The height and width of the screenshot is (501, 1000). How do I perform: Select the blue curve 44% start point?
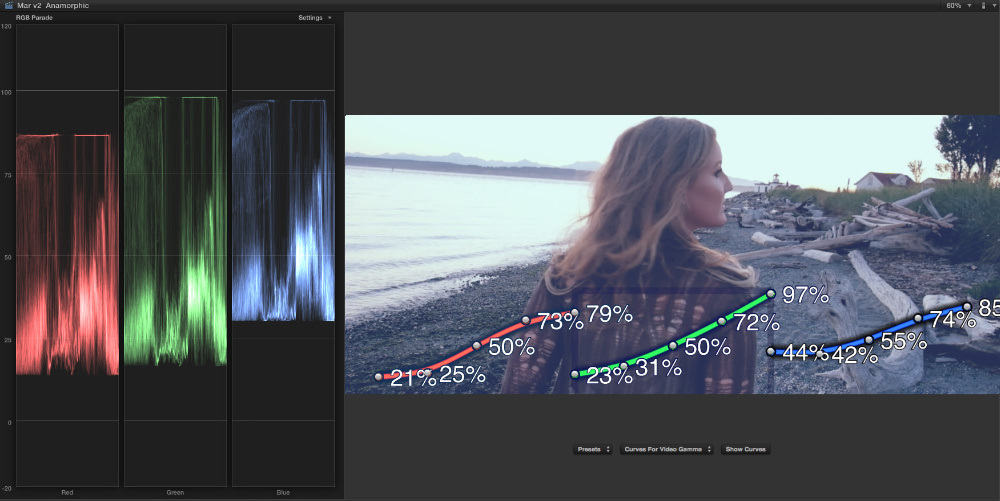pyautogui.click(x=771, y=352)
